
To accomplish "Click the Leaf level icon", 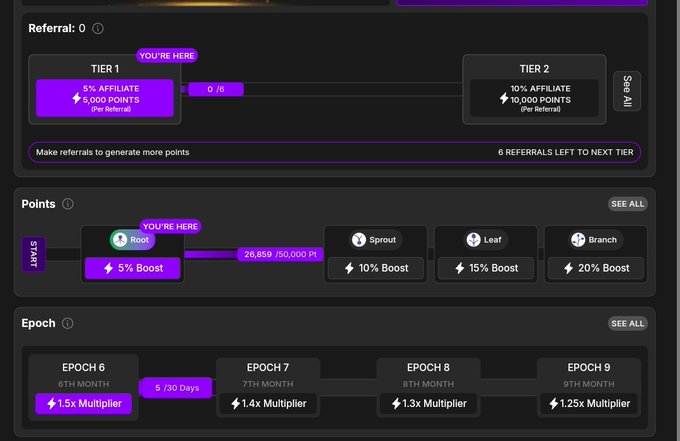I will 474,240.
